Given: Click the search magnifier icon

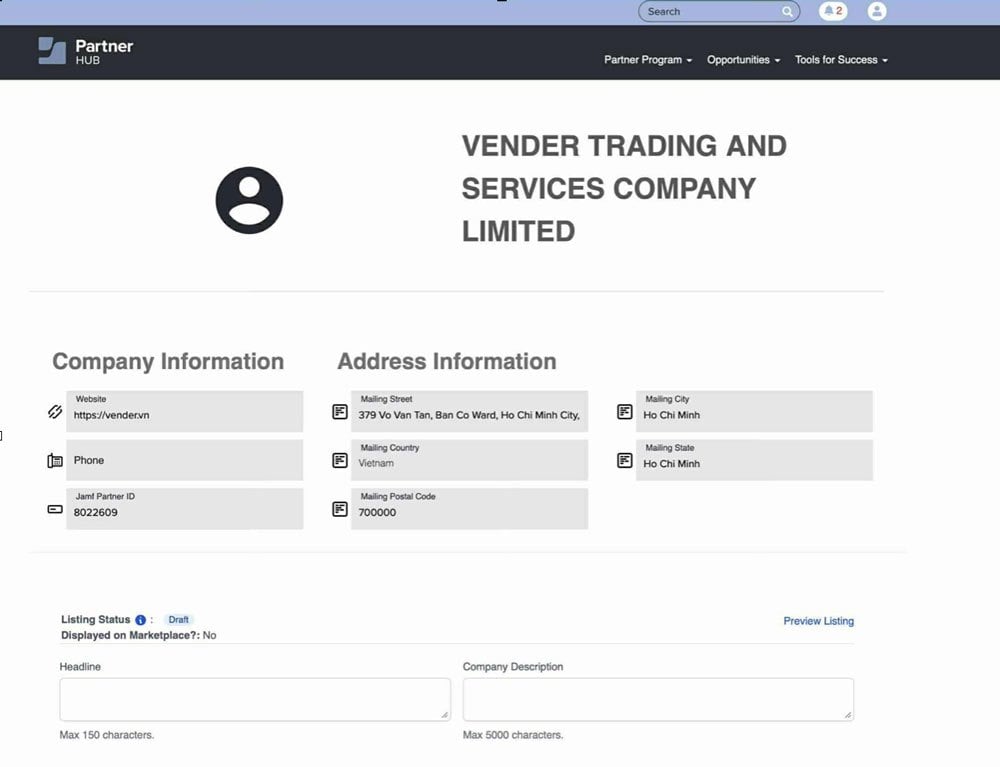Looking at the screenshot, I should 788,11.
